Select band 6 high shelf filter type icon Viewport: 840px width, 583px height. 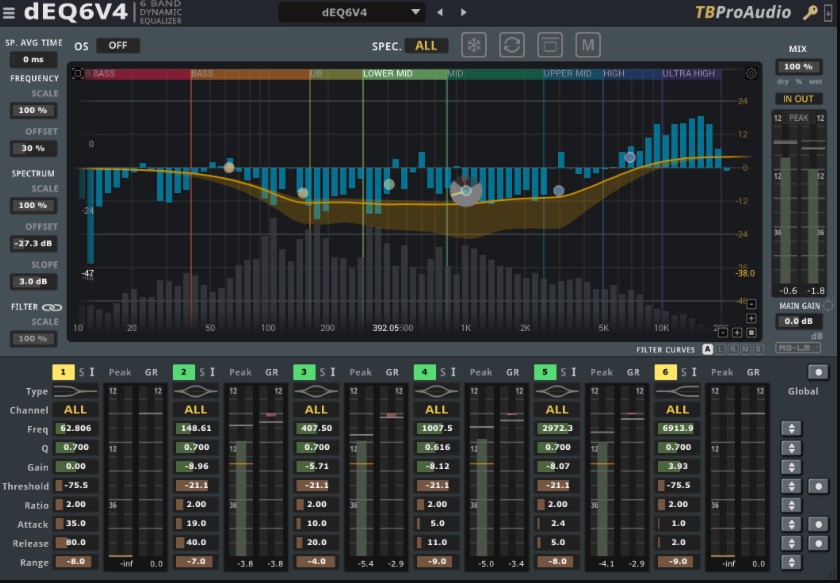(x=677, y=391)
